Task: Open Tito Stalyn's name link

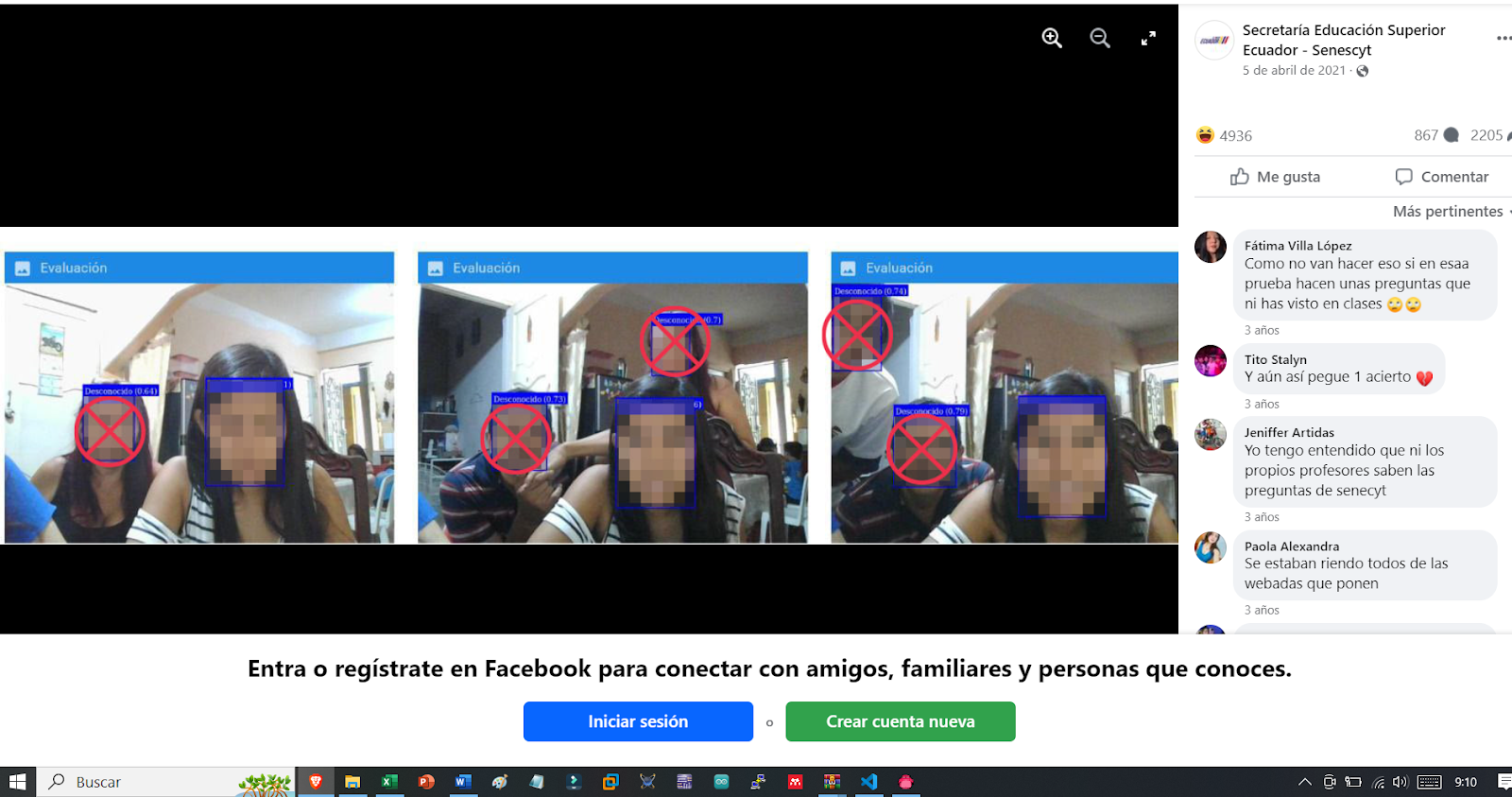Action: click(1276, 360)
